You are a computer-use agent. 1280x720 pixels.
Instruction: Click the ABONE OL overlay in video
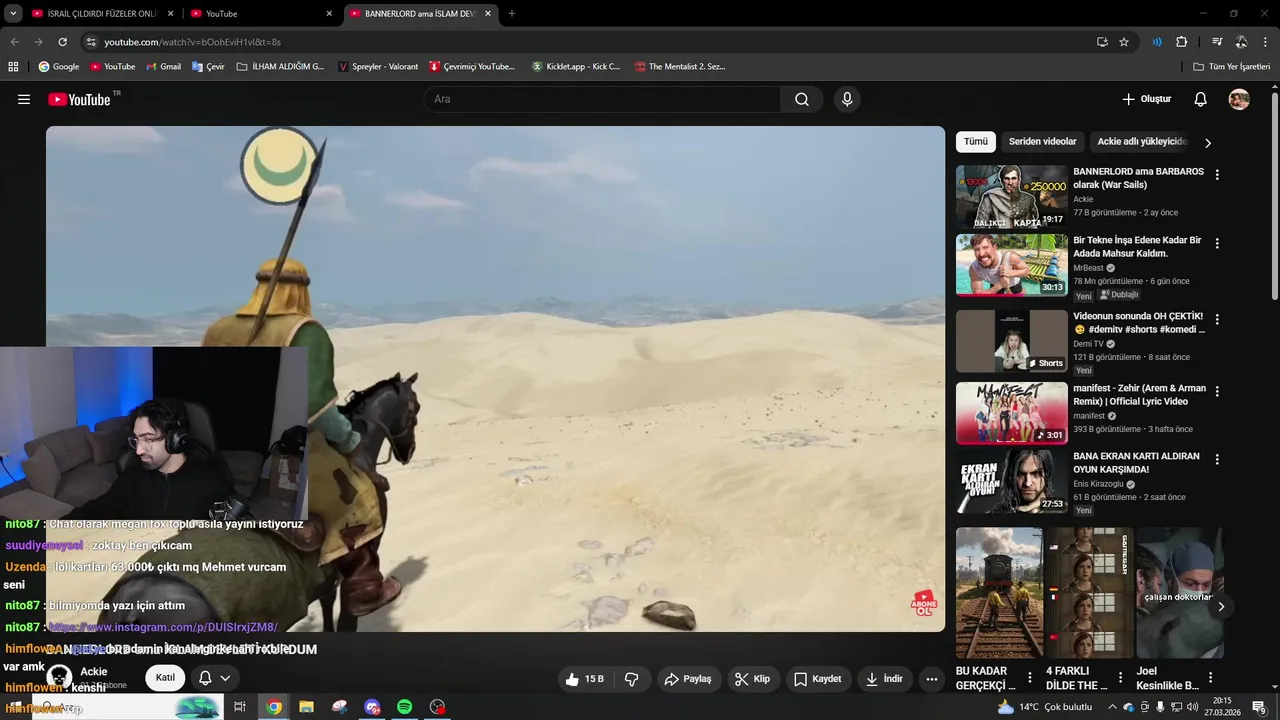click(924, 603)
